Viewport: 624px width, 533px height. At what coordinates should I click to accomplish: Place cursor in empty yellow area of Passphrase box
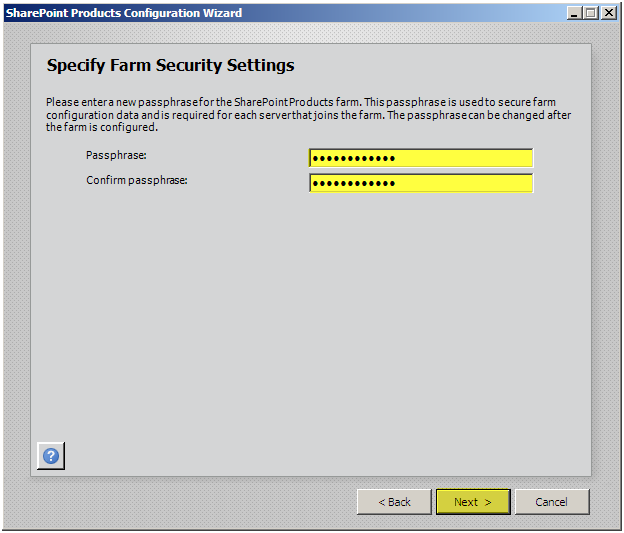tap(464, 158)
